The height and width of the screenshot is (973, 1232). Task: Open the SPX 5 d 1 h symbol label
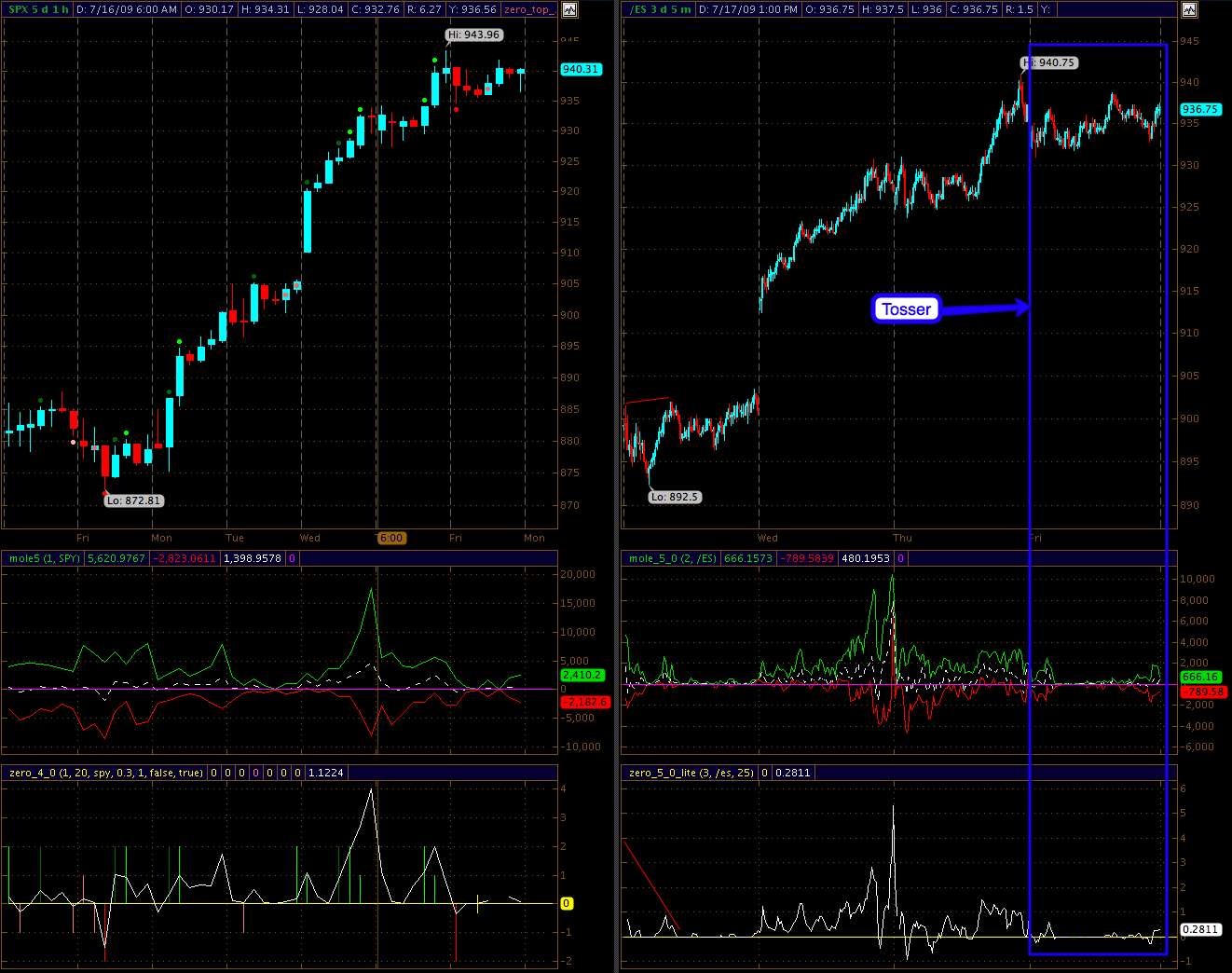coord(38,9)
